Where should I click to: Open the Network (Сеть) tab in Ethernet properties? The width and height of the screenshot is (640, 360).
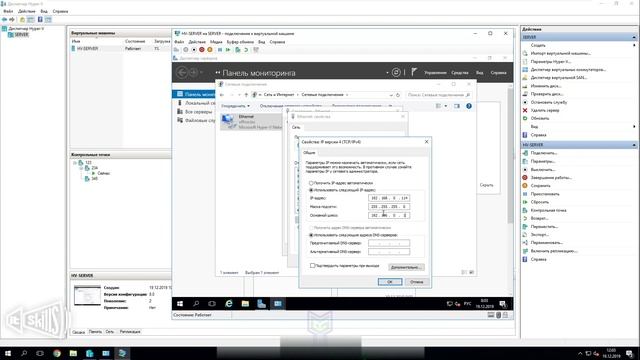tap(296, 127)
